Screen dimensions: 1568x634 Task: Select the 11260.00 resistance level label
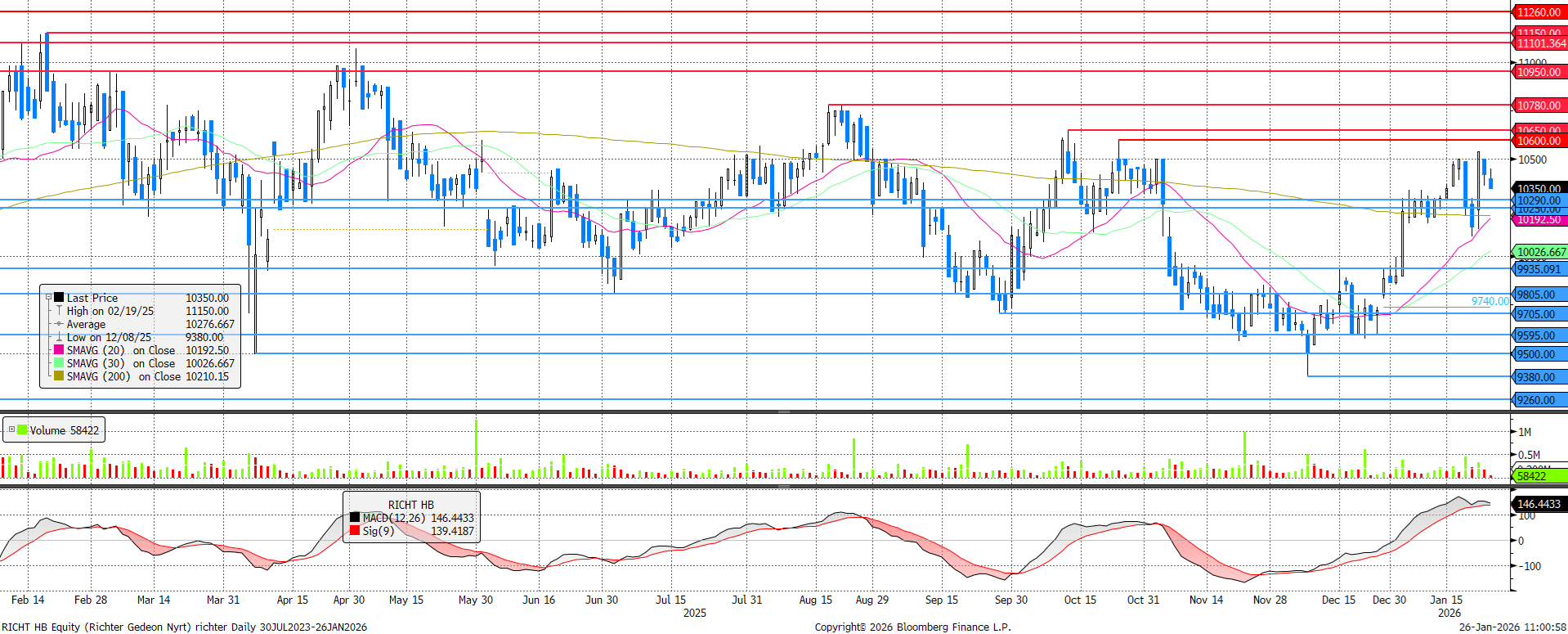(x=1539, y=12)
